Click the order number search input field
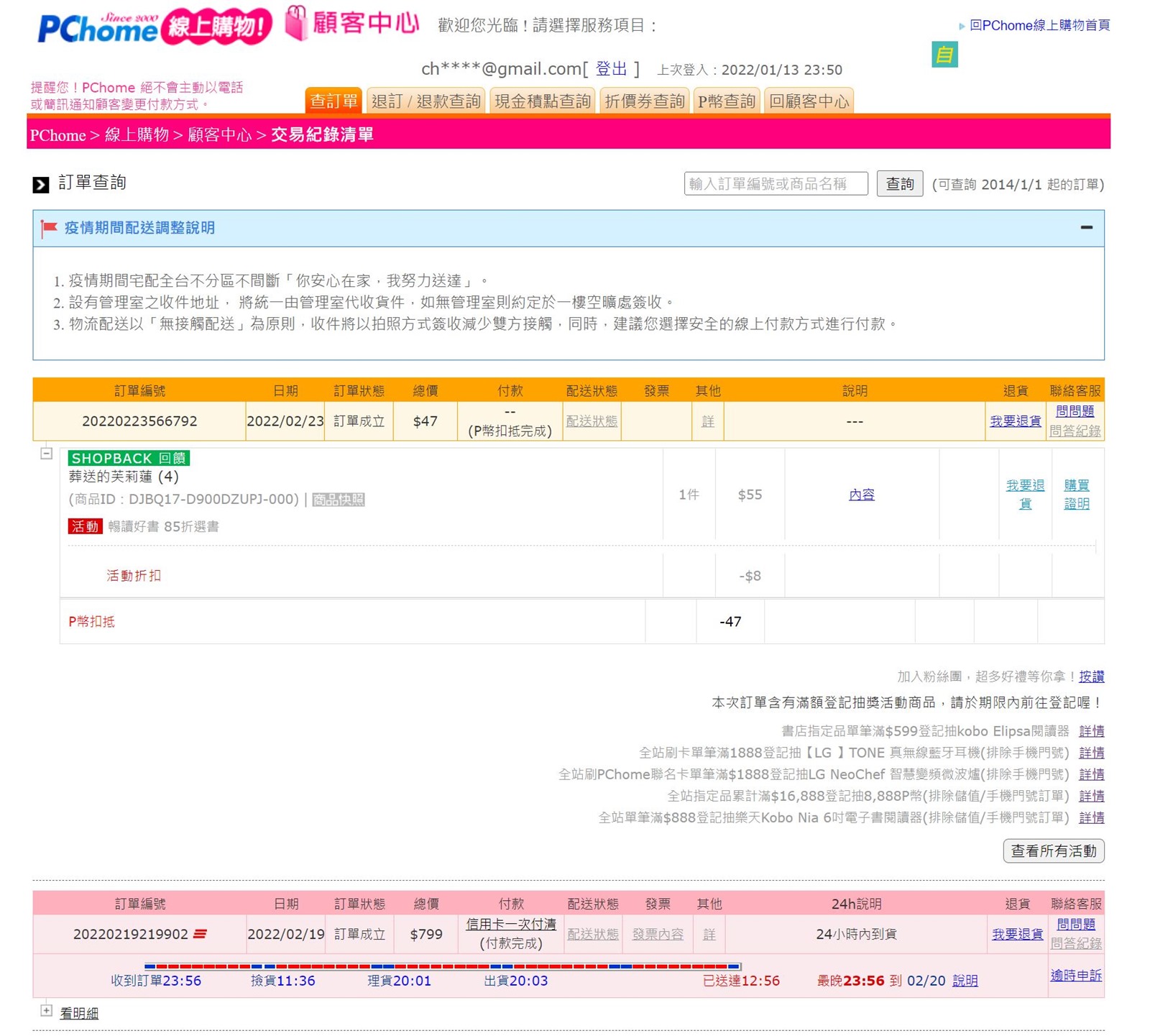Image resolution: width=1150 pixels, height=1036 pixels. [x=775, y=184]
